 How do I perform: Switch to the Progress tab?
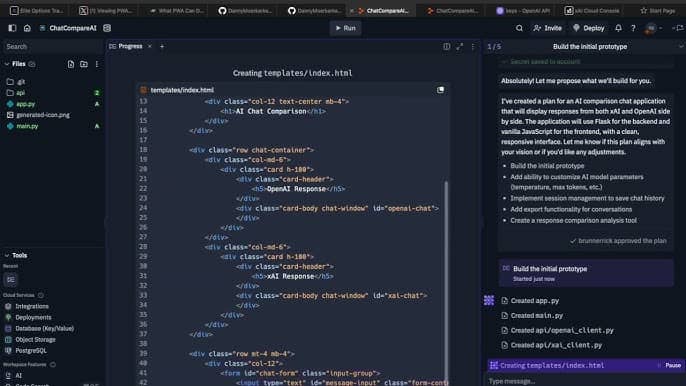pos(130,46)
